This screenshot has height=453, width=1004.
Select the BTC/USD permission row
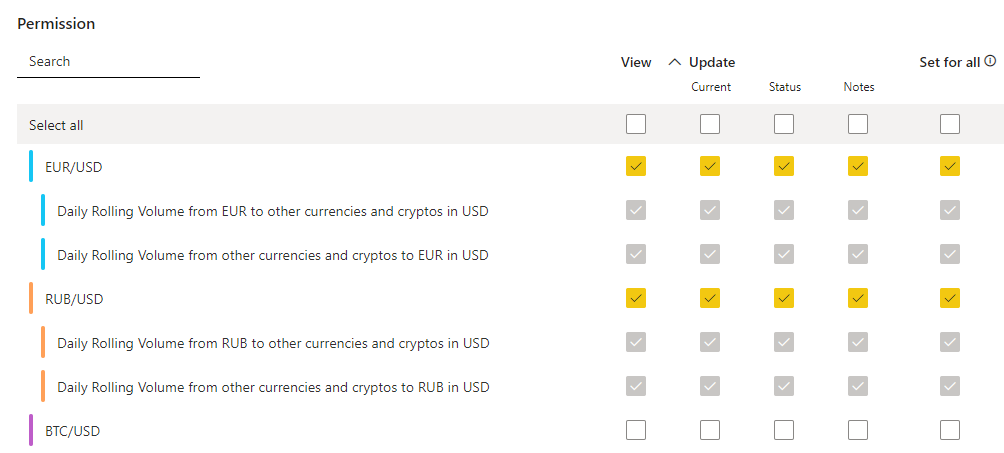73,431
